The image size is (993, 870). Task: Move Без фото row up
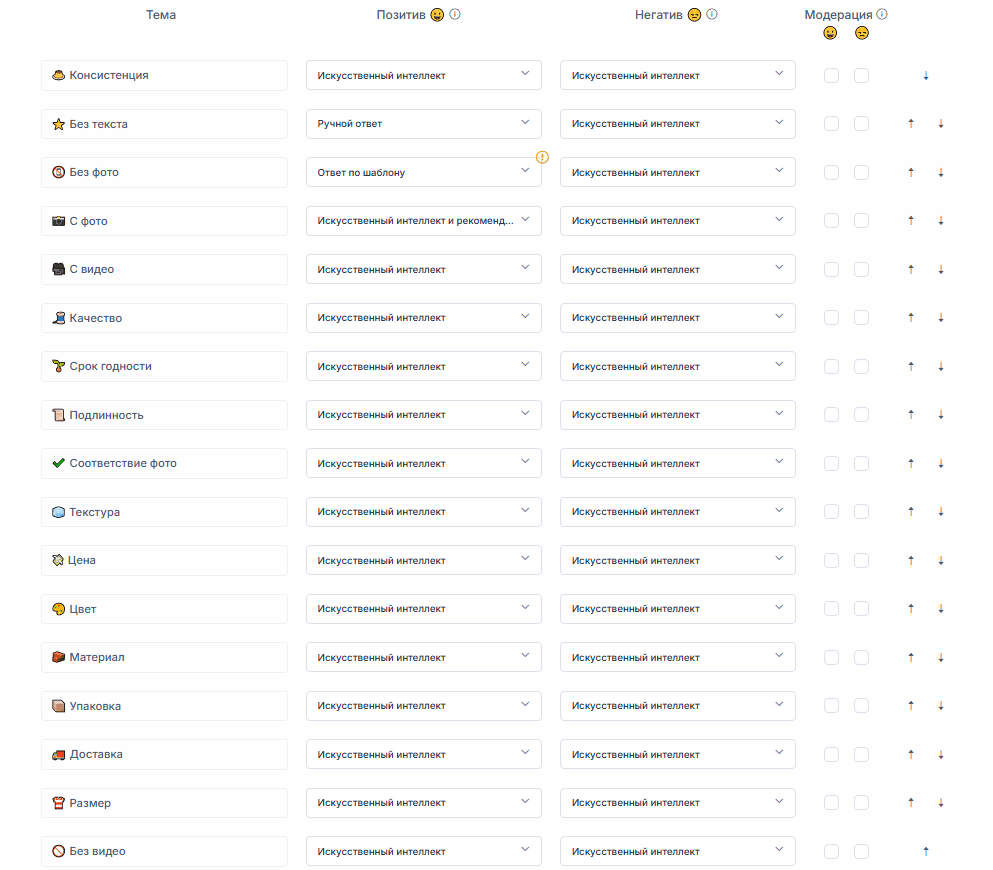(911, 172)
